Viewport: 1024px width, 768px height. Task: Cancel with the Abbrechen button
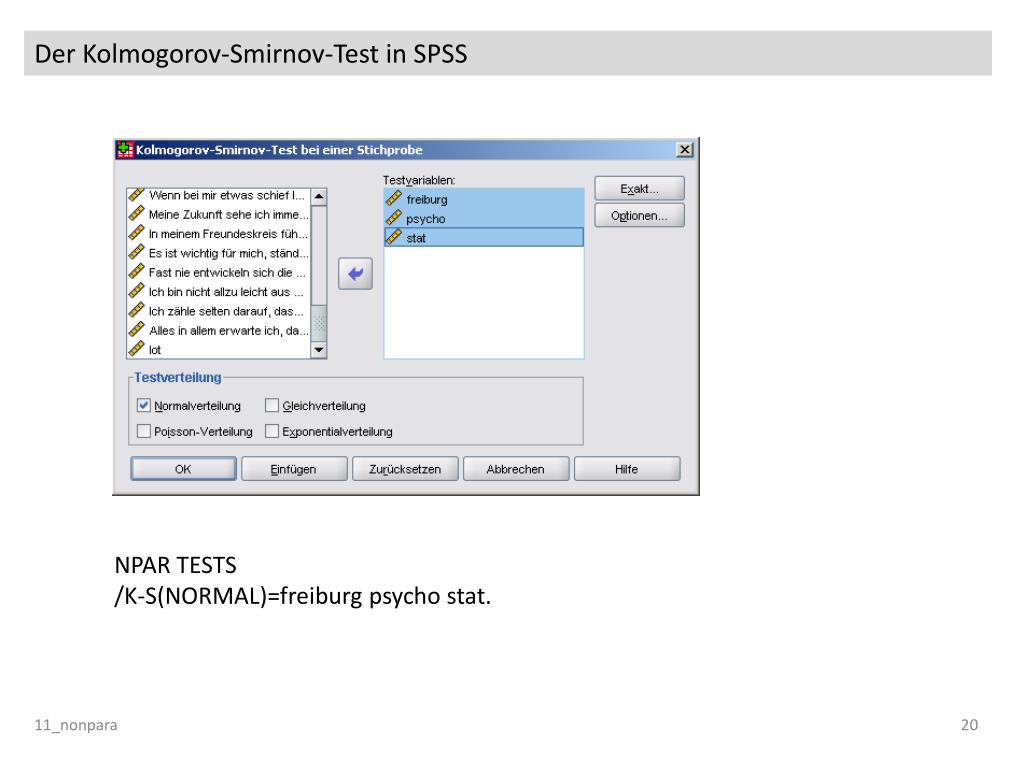click(516, 469)
